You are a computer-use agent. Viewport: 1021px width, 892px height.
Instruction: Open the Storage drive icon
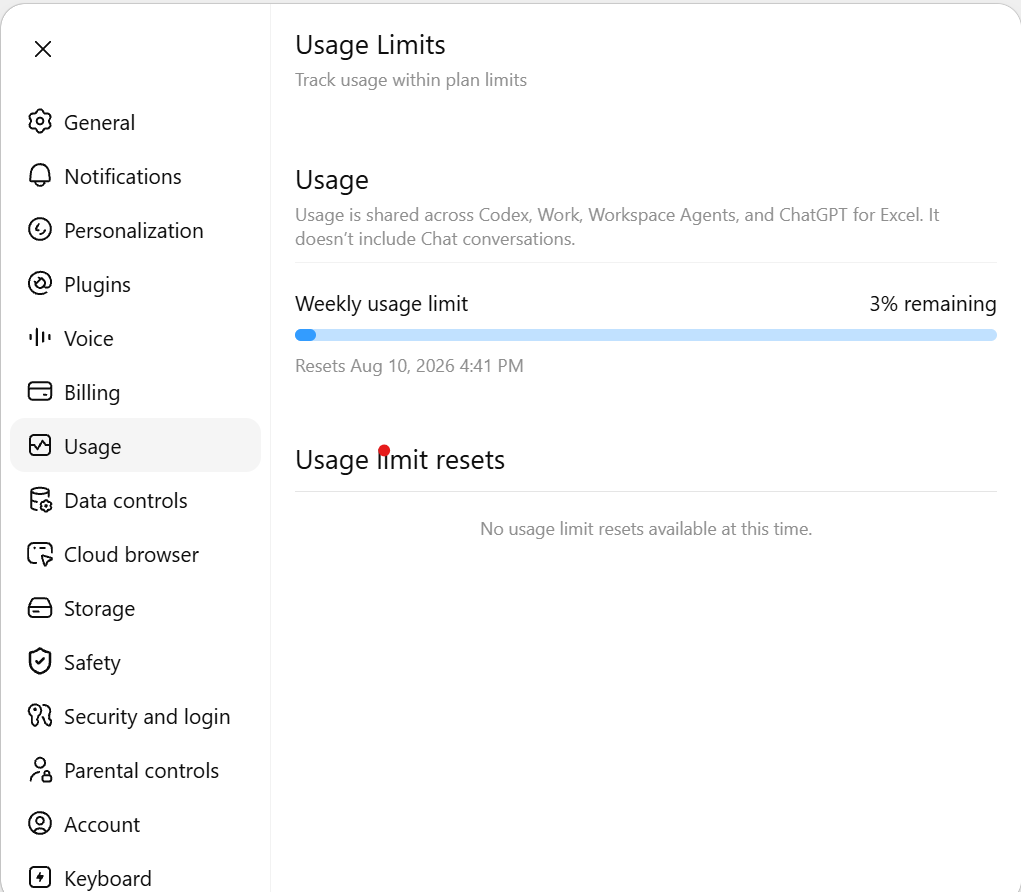(40, 608)
